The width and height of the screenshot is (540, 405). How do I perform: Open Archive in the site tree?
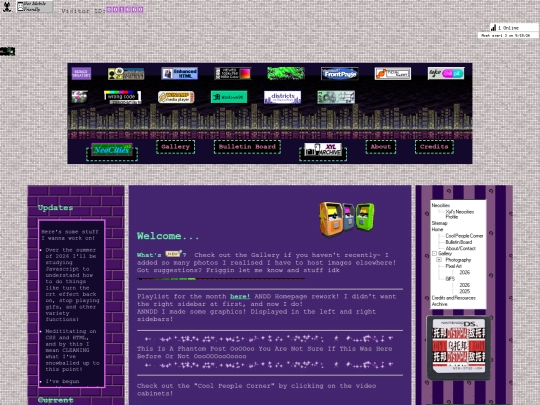click(439, 304)
